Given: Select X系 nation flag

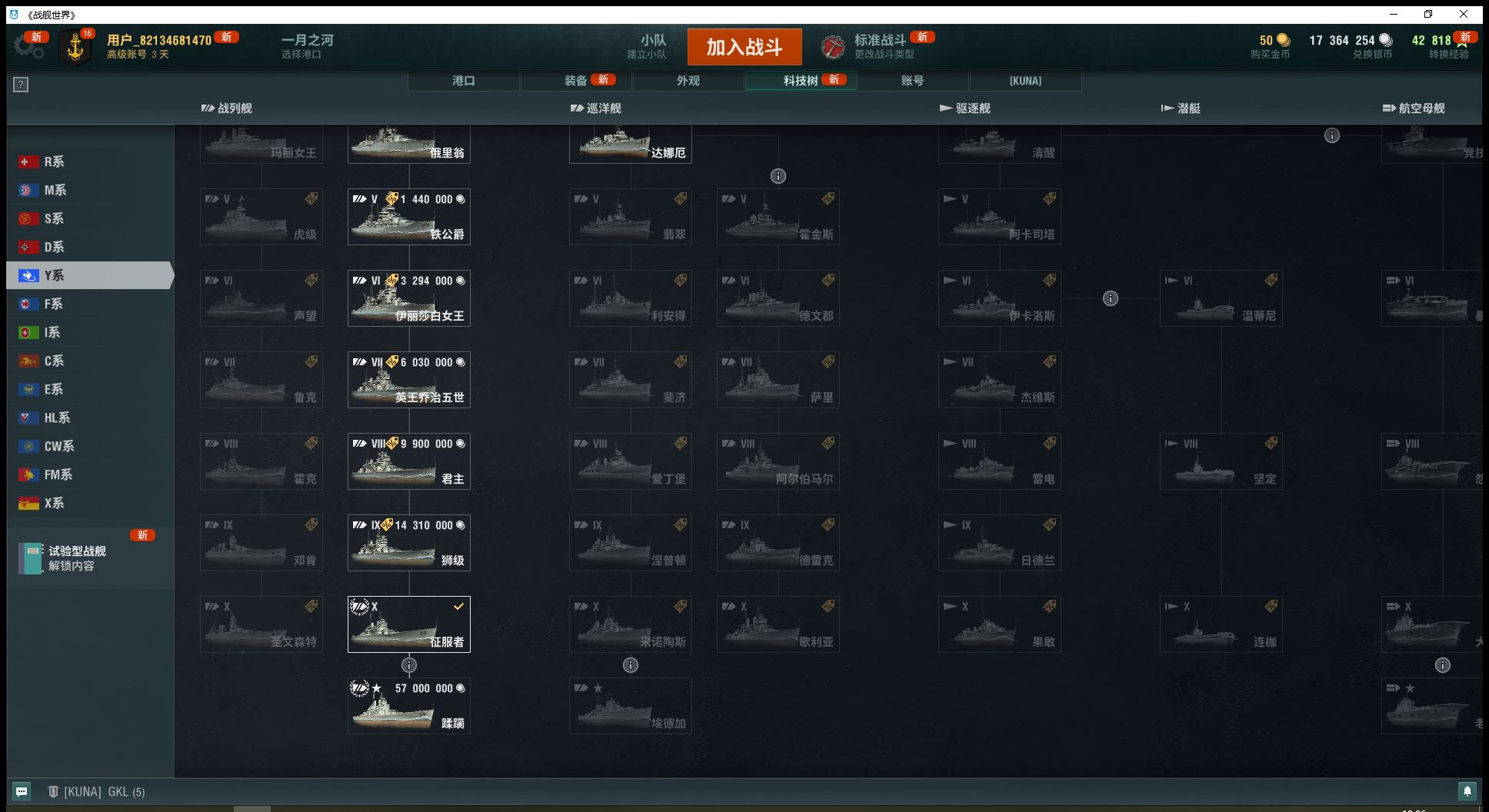Looking at the screenshot, I should [28, 503].
